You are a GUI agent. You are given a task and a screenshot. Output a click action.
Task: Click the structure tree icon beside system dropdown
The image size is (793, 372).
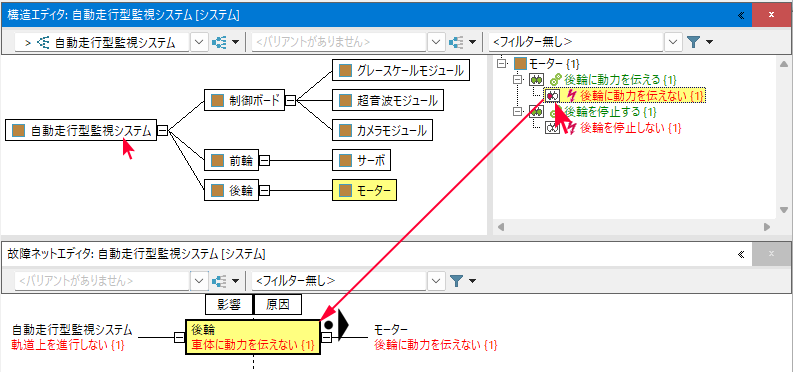(x=219, y=42)
